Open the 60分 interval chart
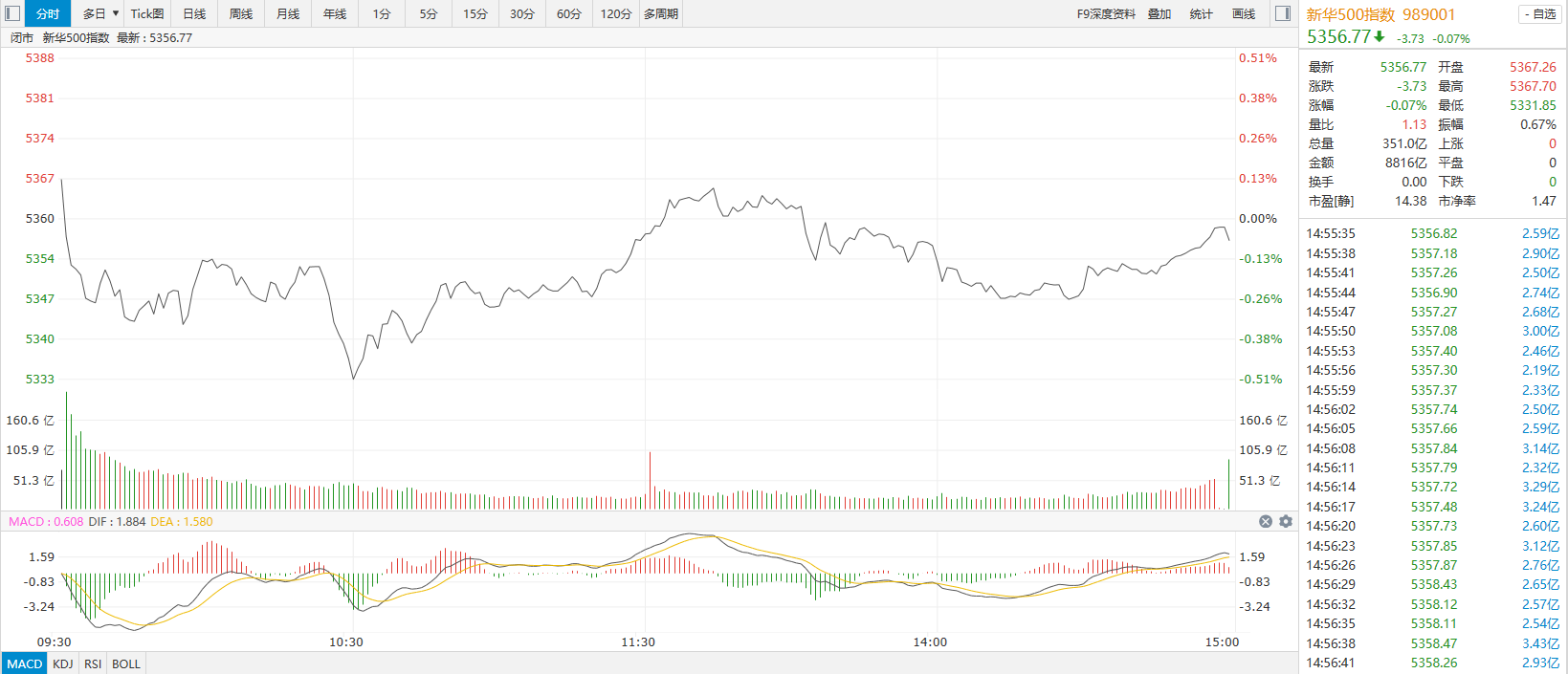The height and width of the screenshot is (674, 1568). 569,13
